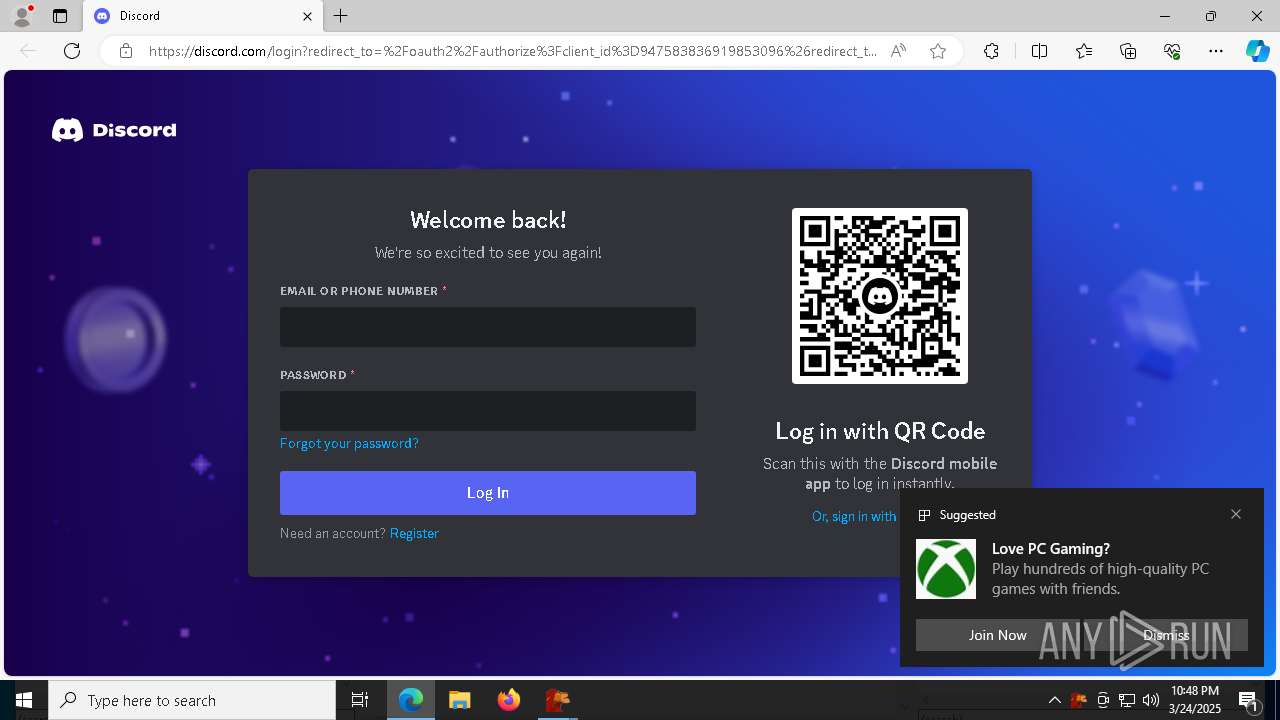
Task: Open the clock showing 10:48 PM
Action: point(1195,700)
